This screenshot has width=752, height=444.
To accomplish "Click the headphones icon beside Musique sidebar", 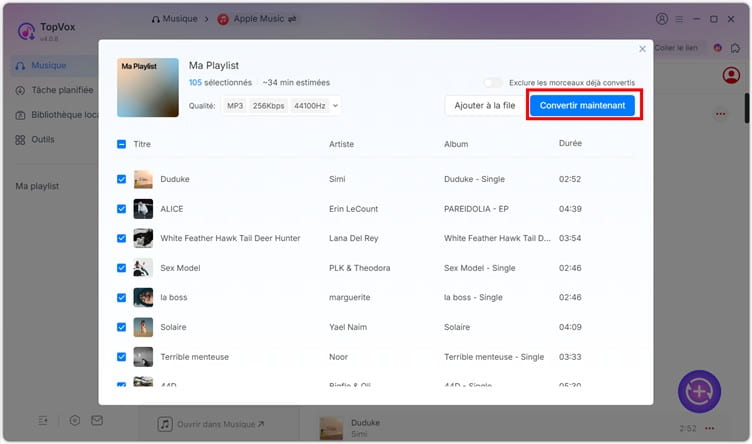I will (x=20, y=66).
